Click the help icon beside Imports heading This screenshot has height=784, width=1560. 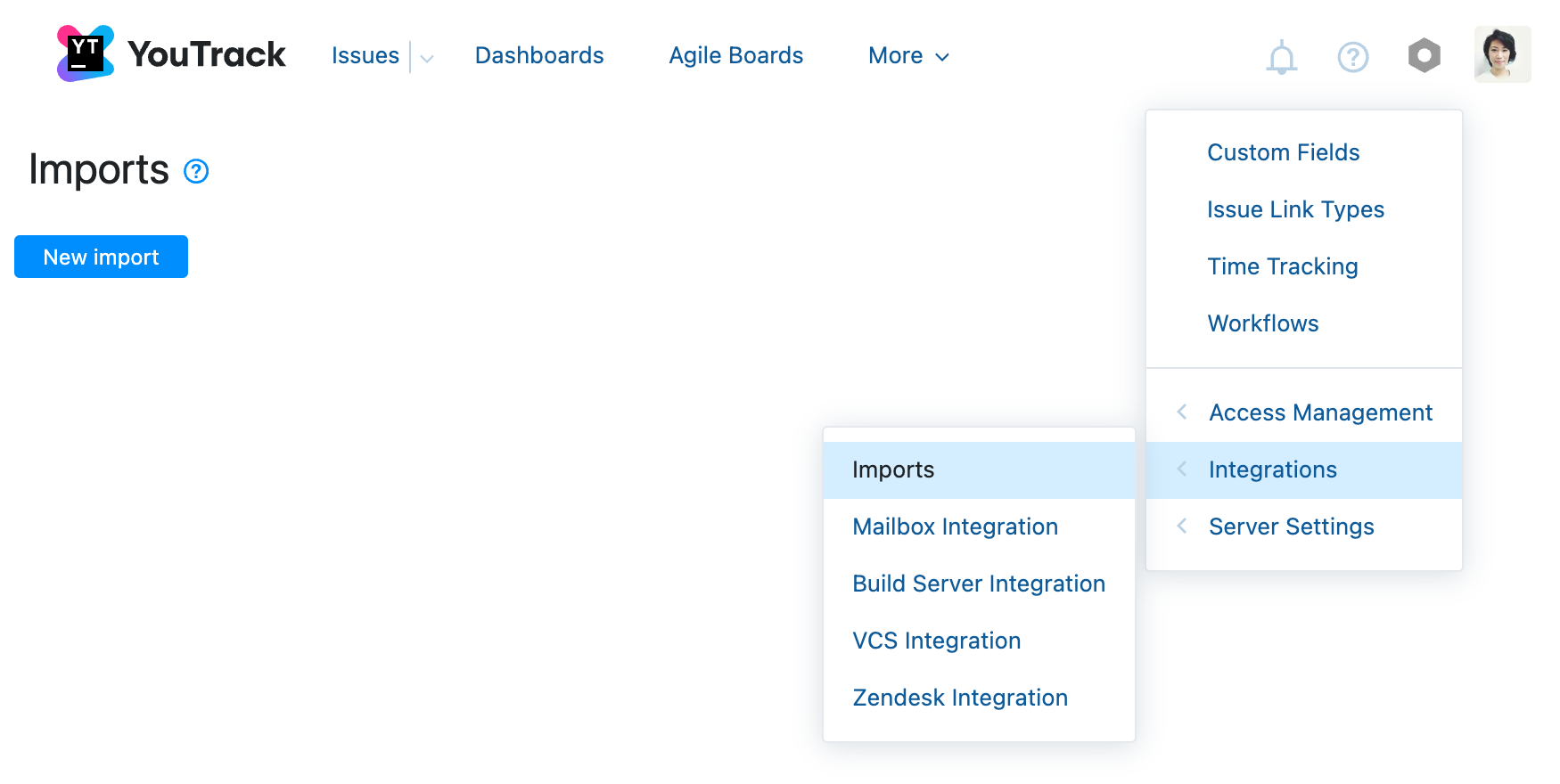click(x=196, y=171)
